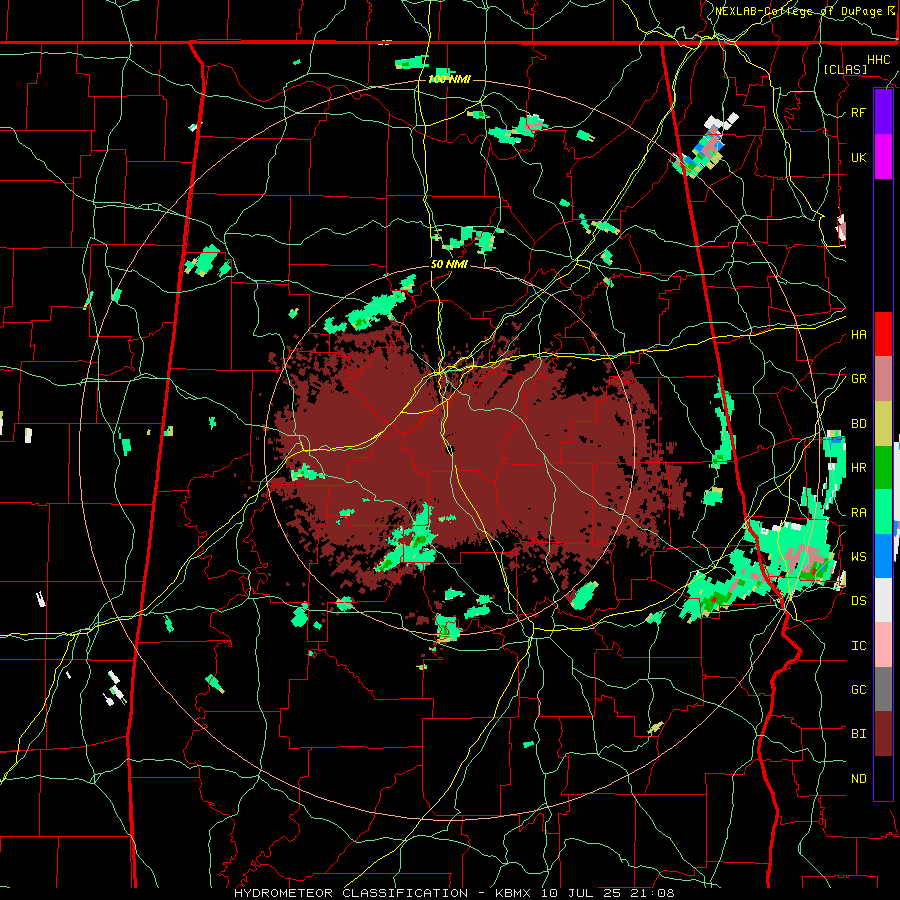Click the 'NEXLAB-College of DuPage' credit text
The width and height of the screenshot is (900, 900).
click(797, 11)
